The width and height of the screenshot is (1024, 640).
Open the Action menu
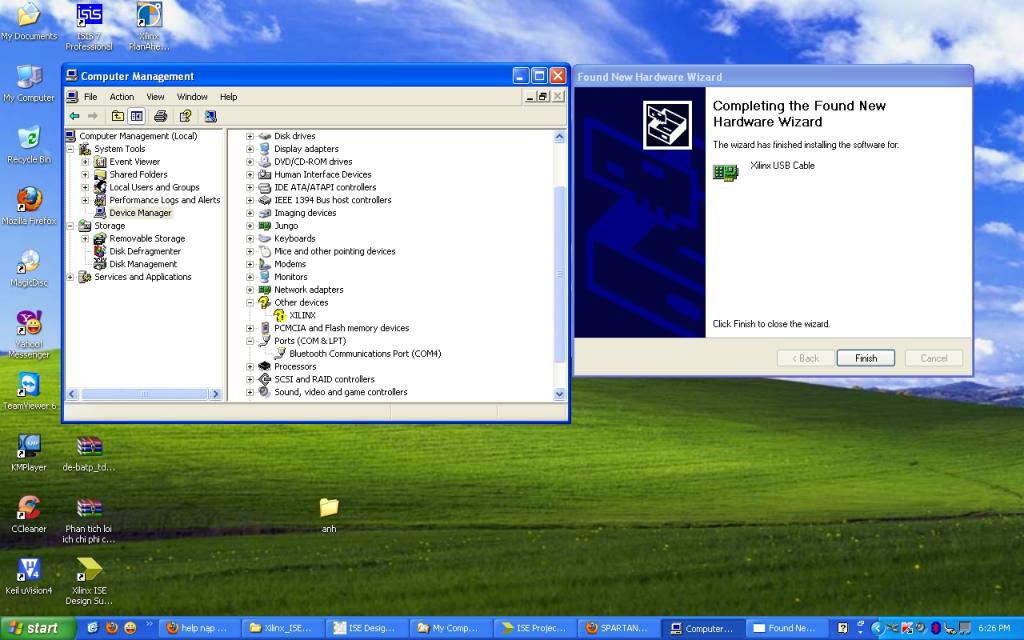coord(122,97)
